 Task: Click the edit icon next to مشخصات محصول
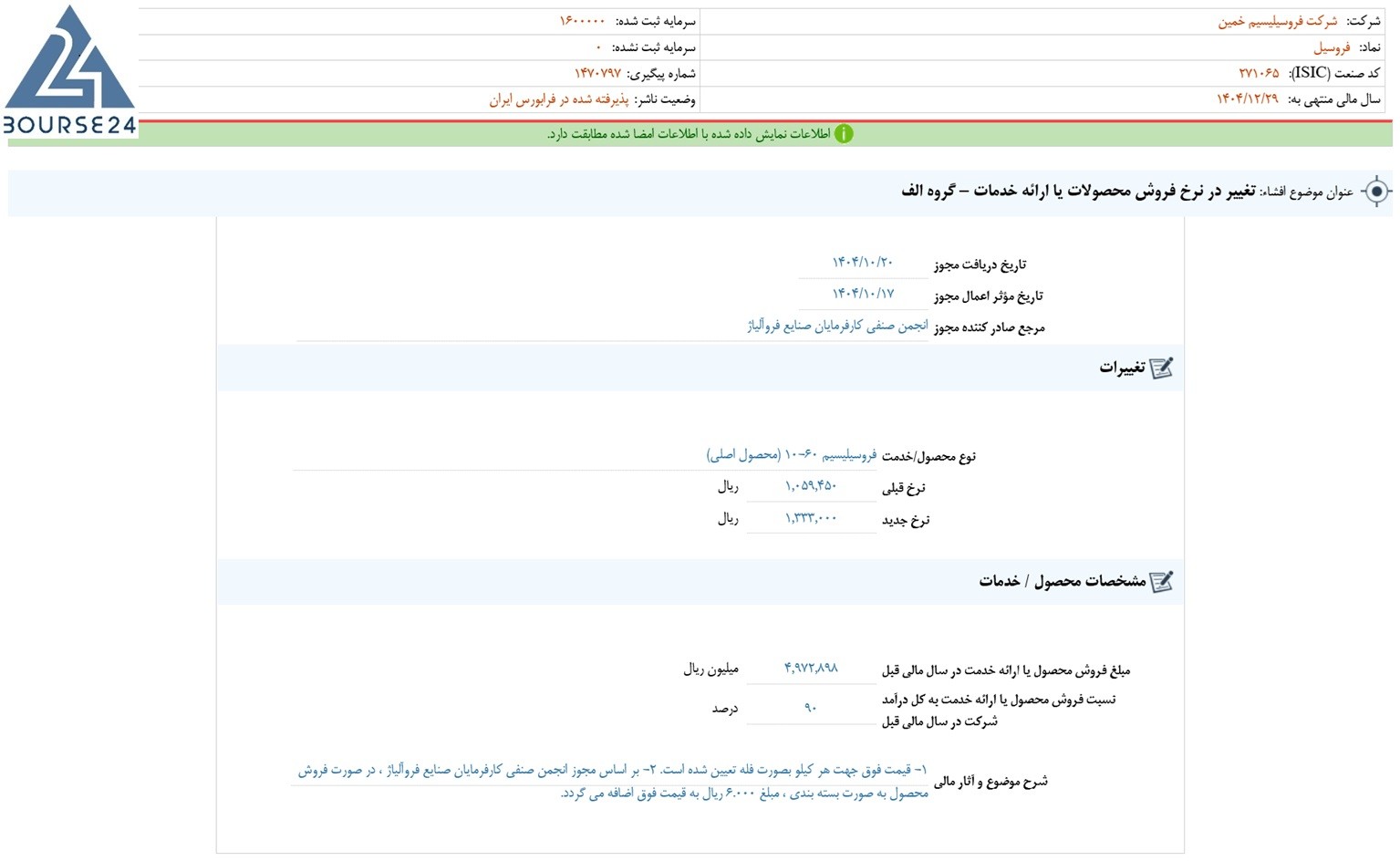click(1161, 581)
